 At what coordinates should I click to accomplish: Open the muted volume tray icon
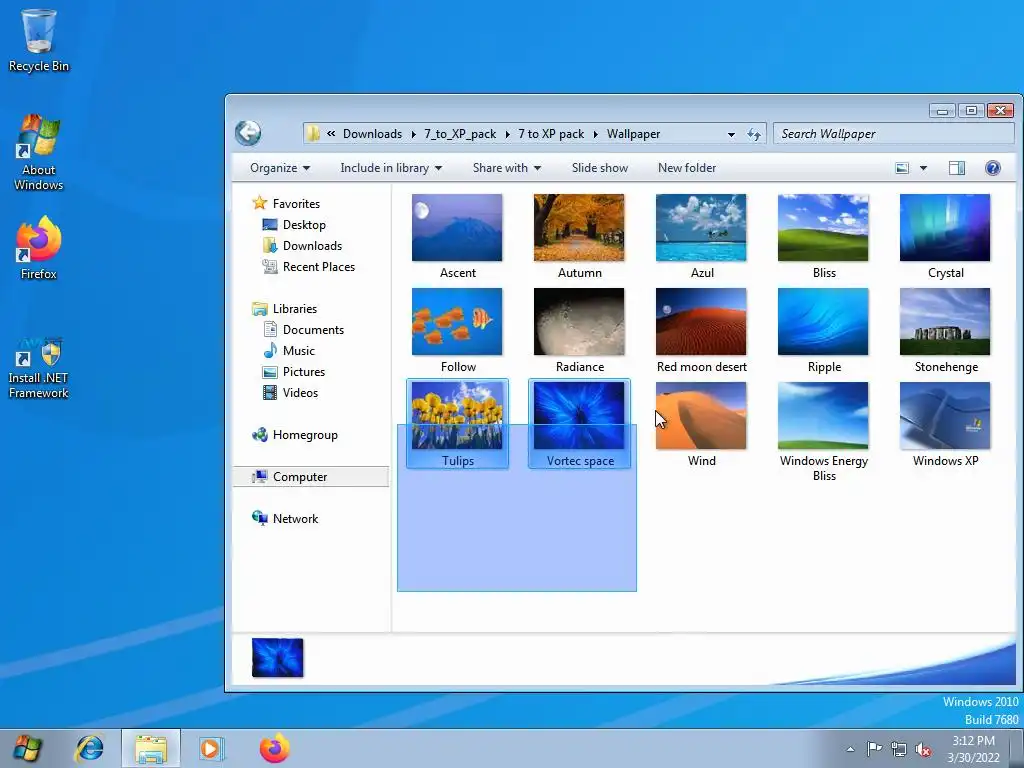[x=923, y=749]
